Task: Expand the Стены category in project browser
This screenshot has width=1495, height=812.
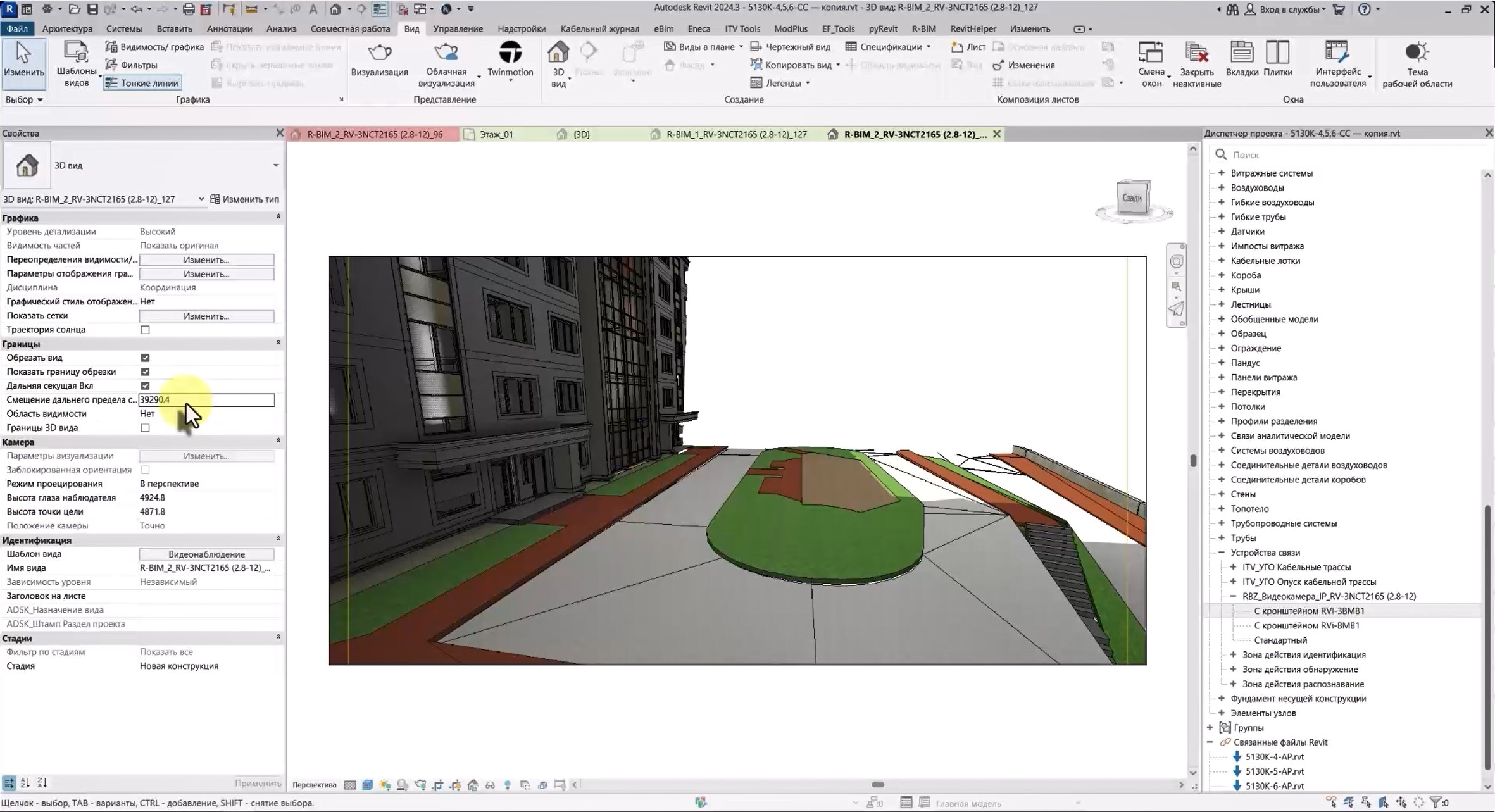Action: coord(1220,494)
